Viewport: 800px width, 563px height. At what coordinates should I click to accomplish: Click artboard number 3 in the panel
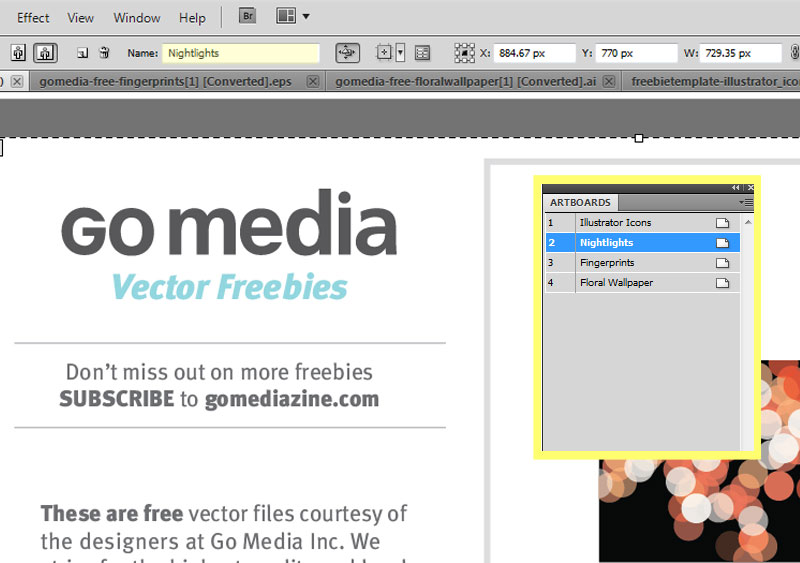(x=551, y=262)
